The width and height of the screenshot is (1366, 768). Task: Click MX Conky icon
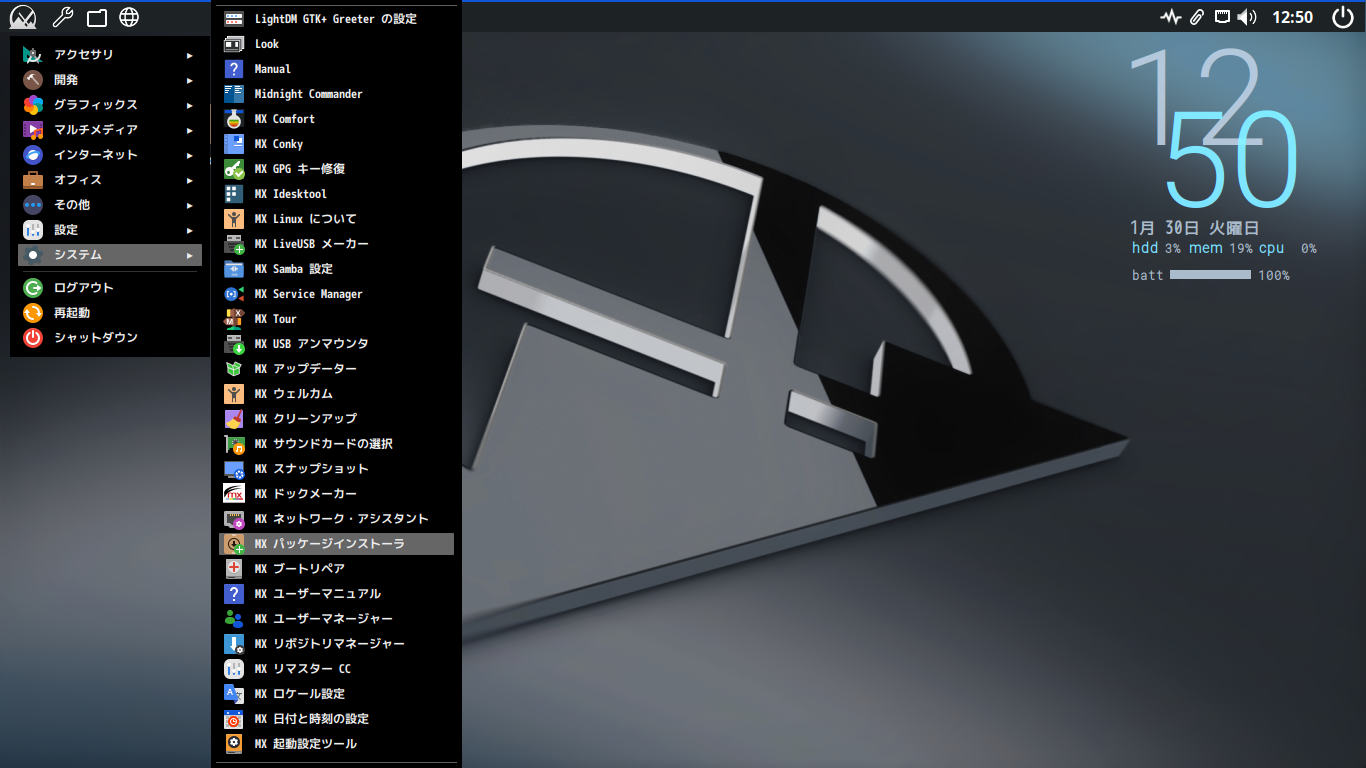pos(234,144)
